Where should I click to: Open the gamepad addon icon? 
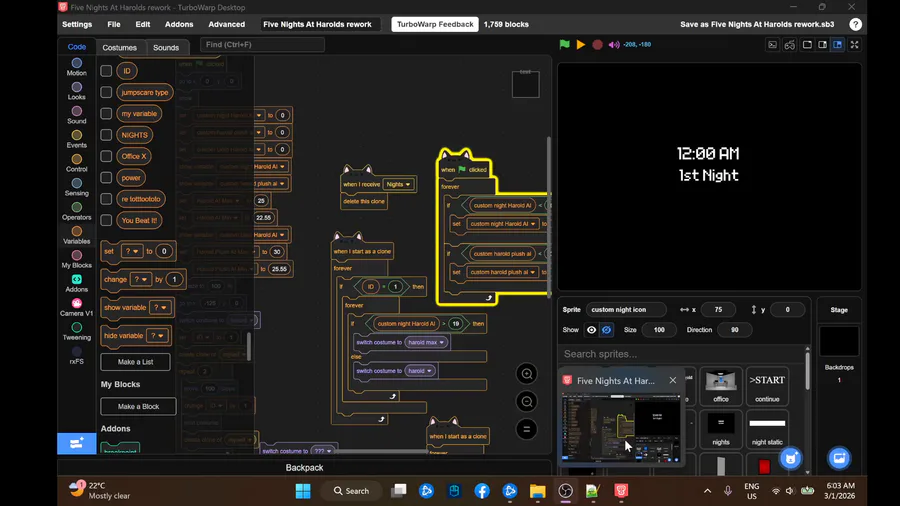click(x=790, y=45)
